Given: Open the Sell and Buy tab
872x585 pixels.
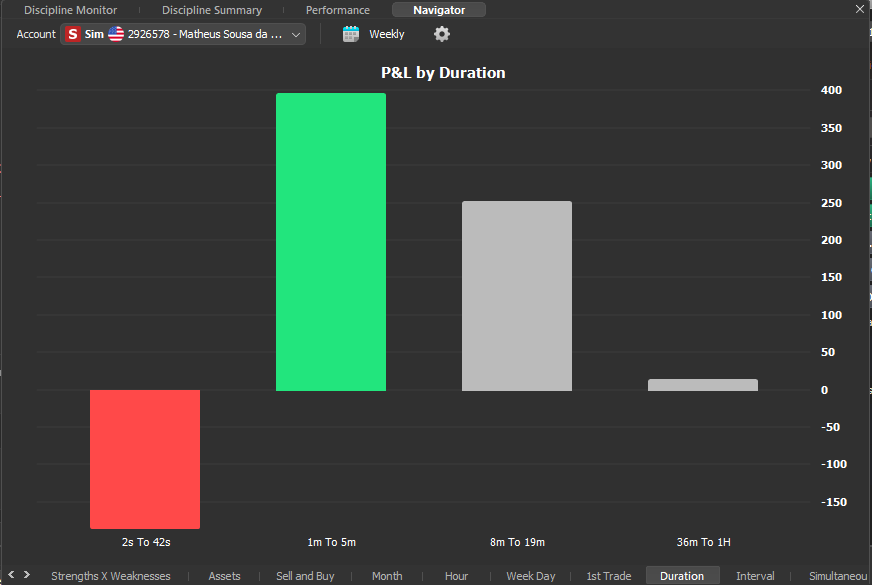Looking at the screenshot, I should click(305, 576).
